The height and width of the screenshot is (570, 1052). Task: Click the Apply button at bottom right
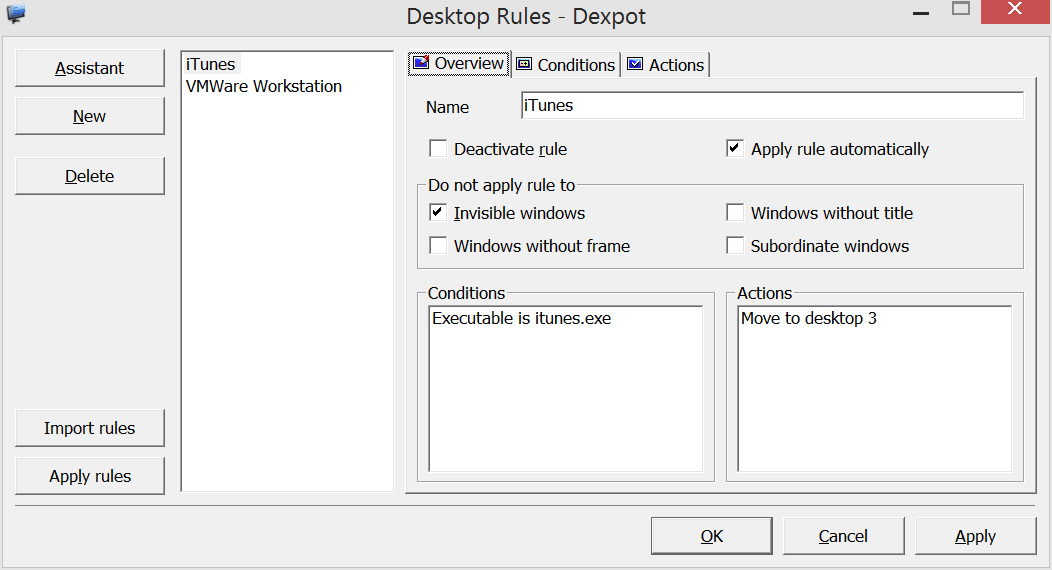click(x=976, y=536)
